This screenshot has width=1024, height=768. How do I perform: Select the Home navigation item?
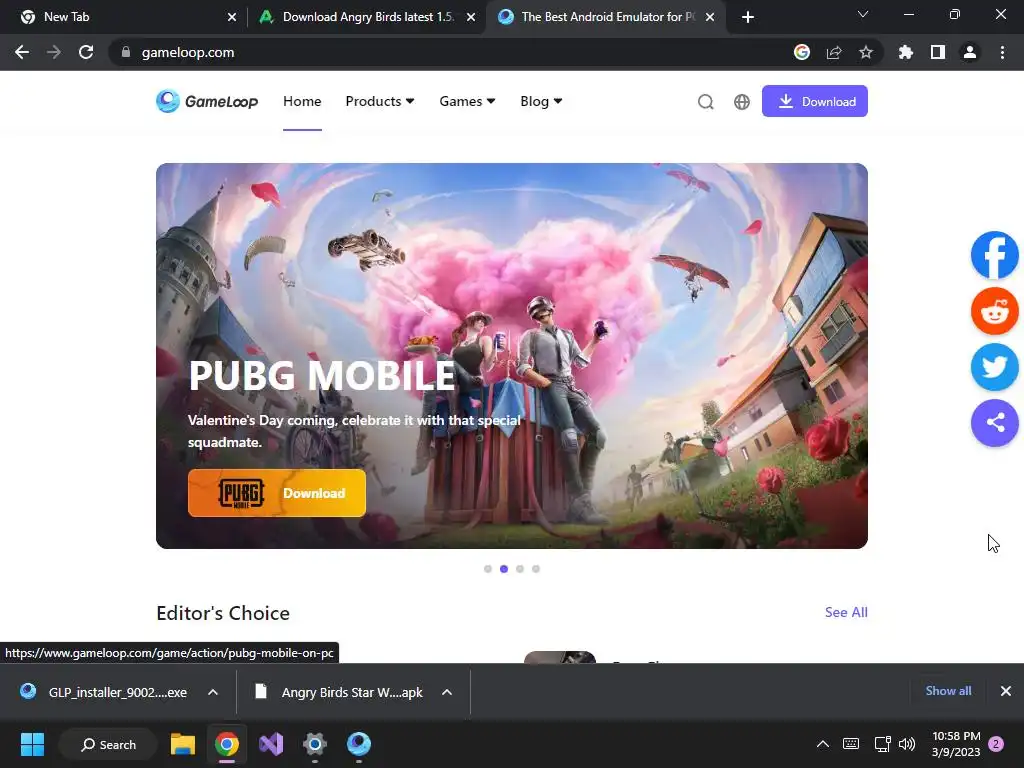pyautogui.click(x=302, y=101)
